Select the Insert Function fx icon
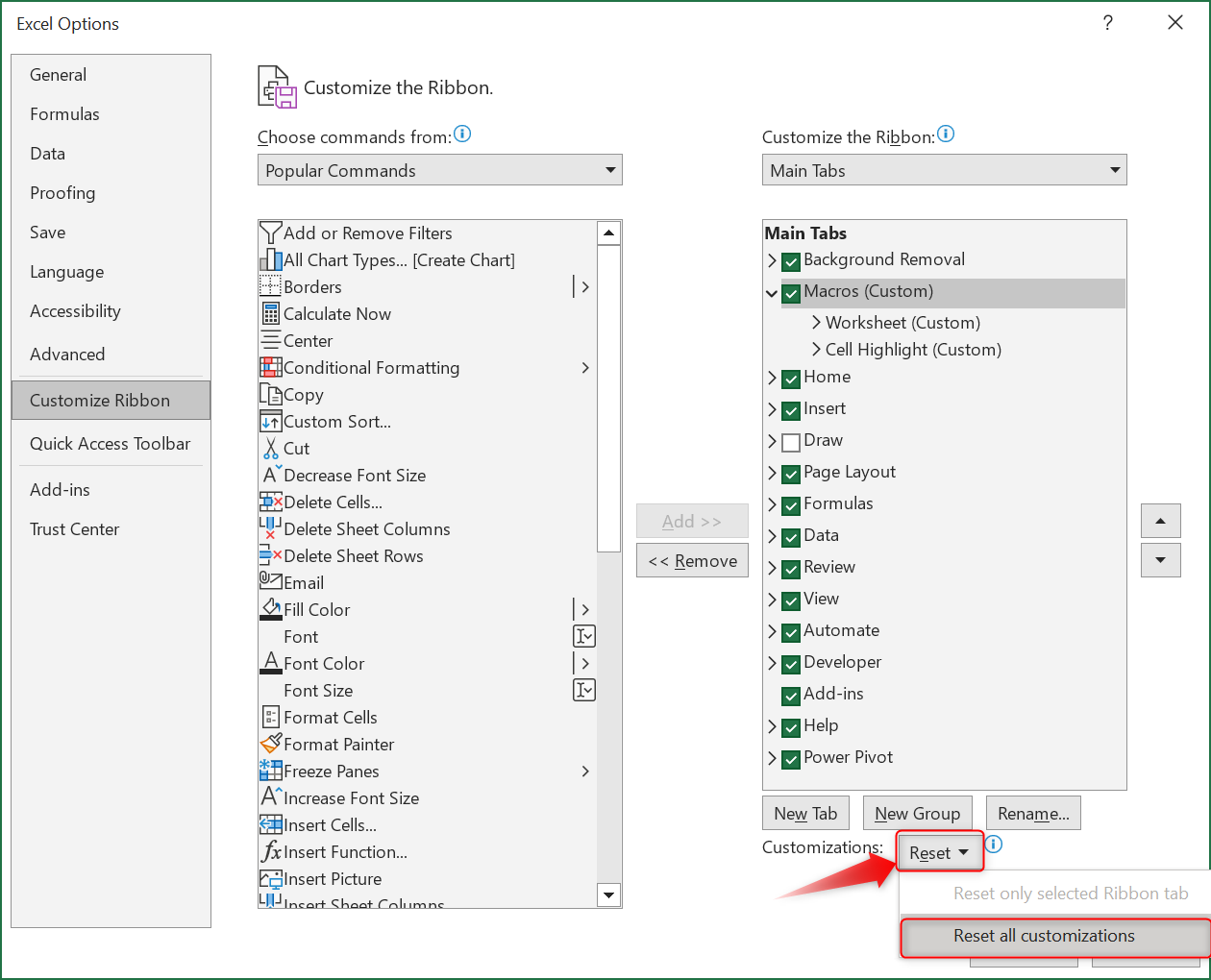This screenshot has height=980, width=1211. (x=271, y=851)
